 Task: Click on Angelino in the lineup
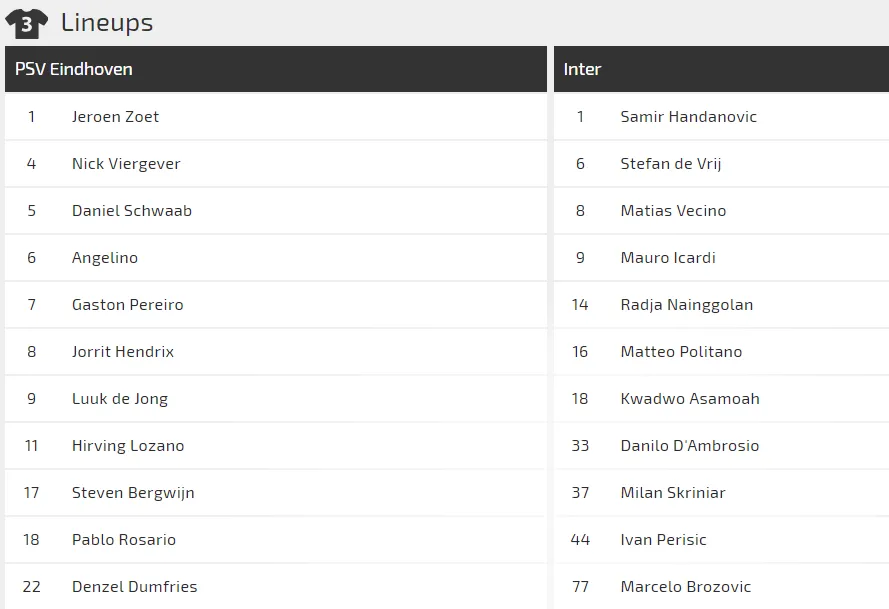click(x=105, y=258)
